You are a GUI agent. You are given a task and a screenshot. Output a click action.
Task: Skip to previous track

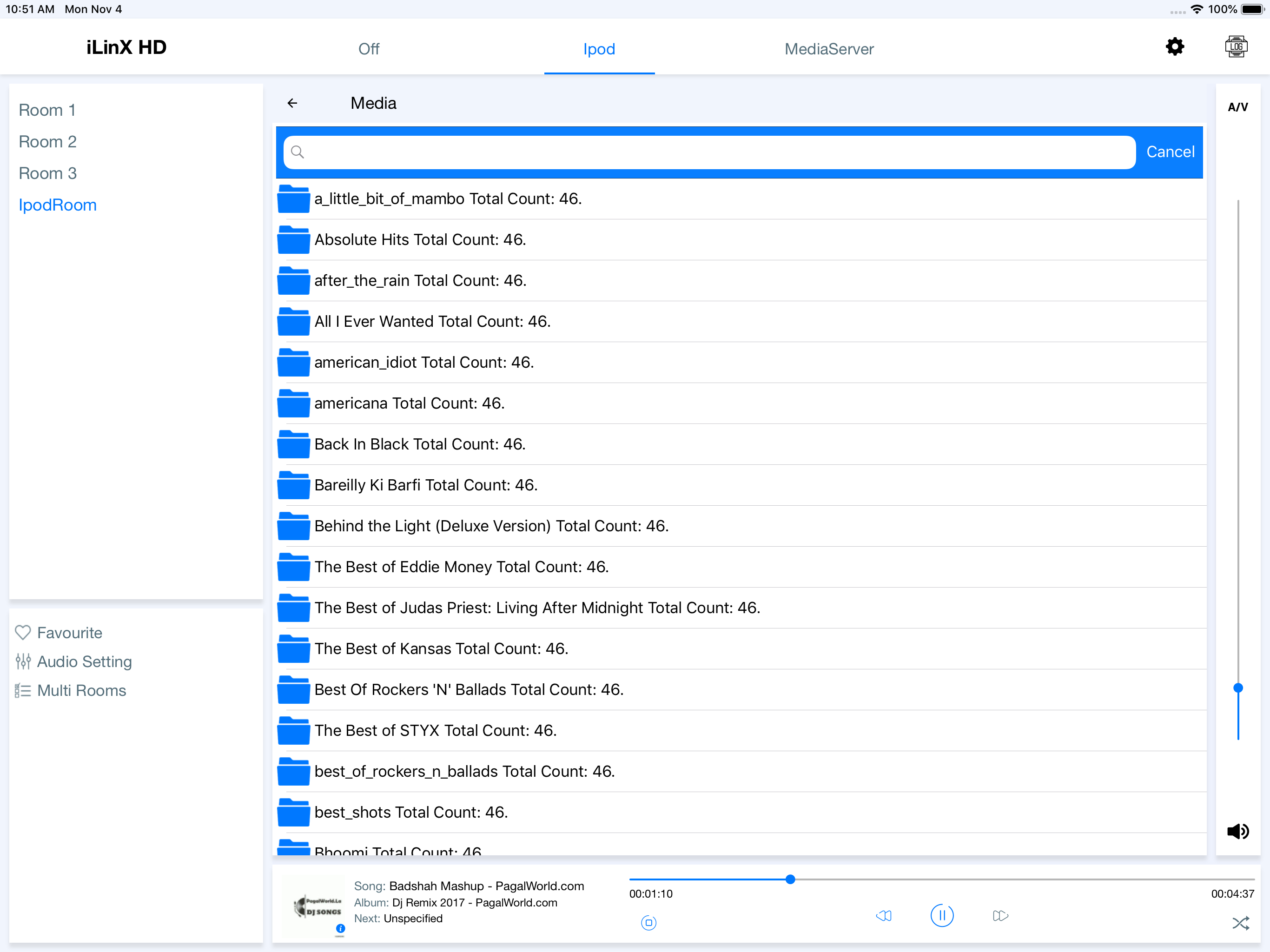tap(884, 916)
